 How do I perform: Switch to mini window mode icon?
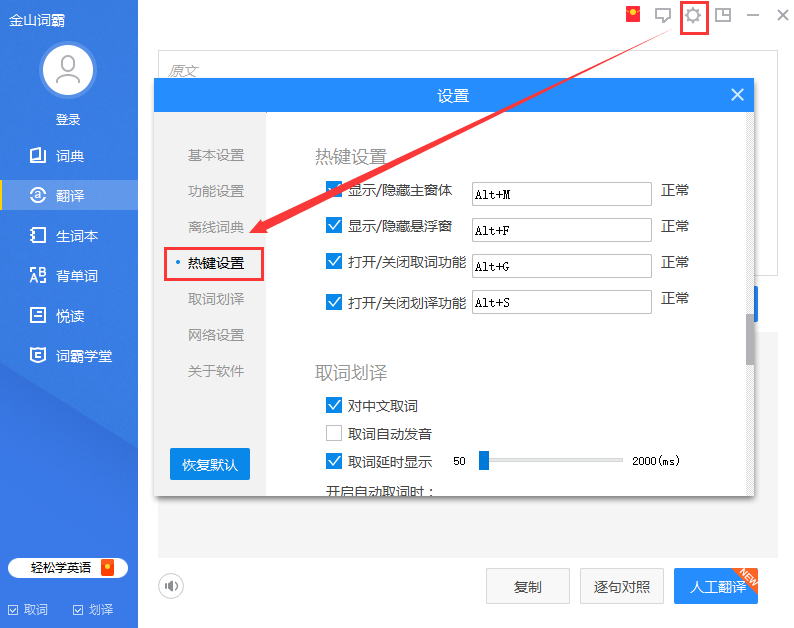(723, 15)
